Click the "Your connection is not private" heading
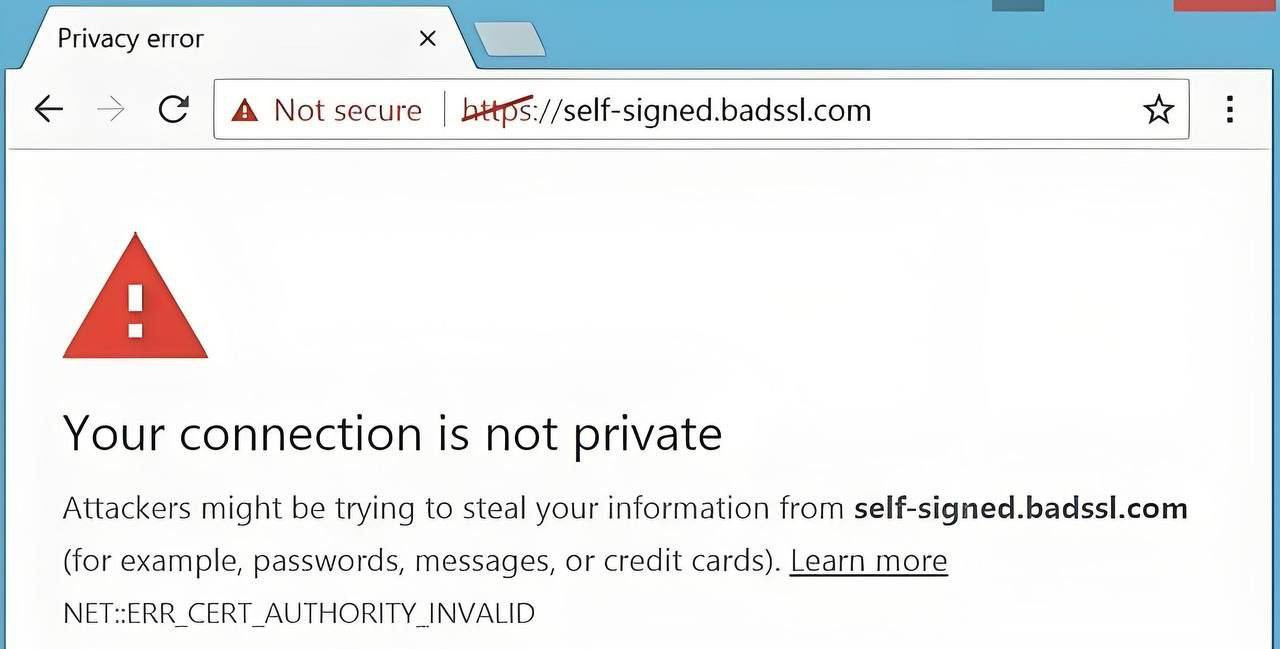 (392, 434)
